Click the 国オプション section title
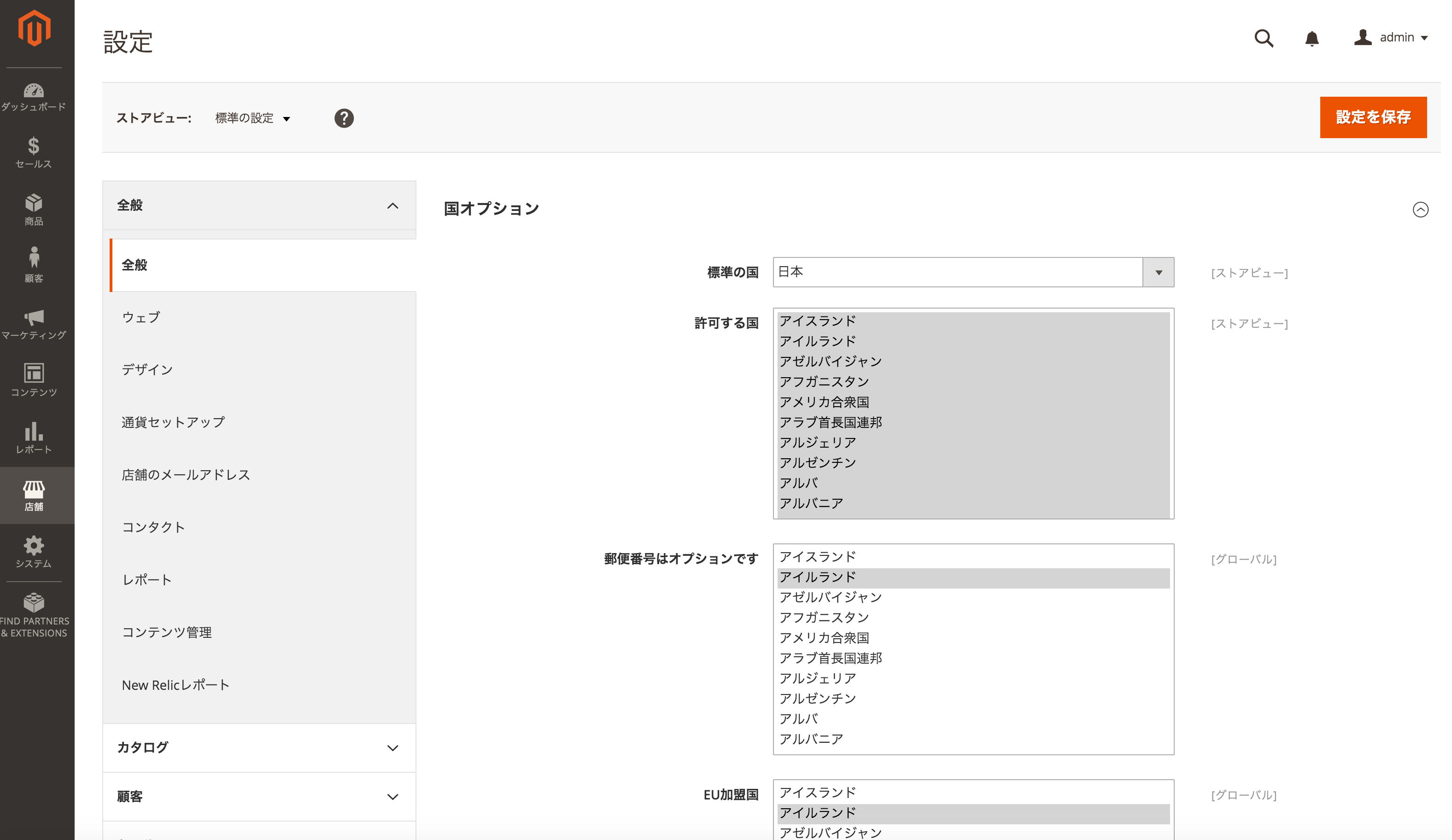This screenshot has width=1452, height=840. tap(491, 209)
